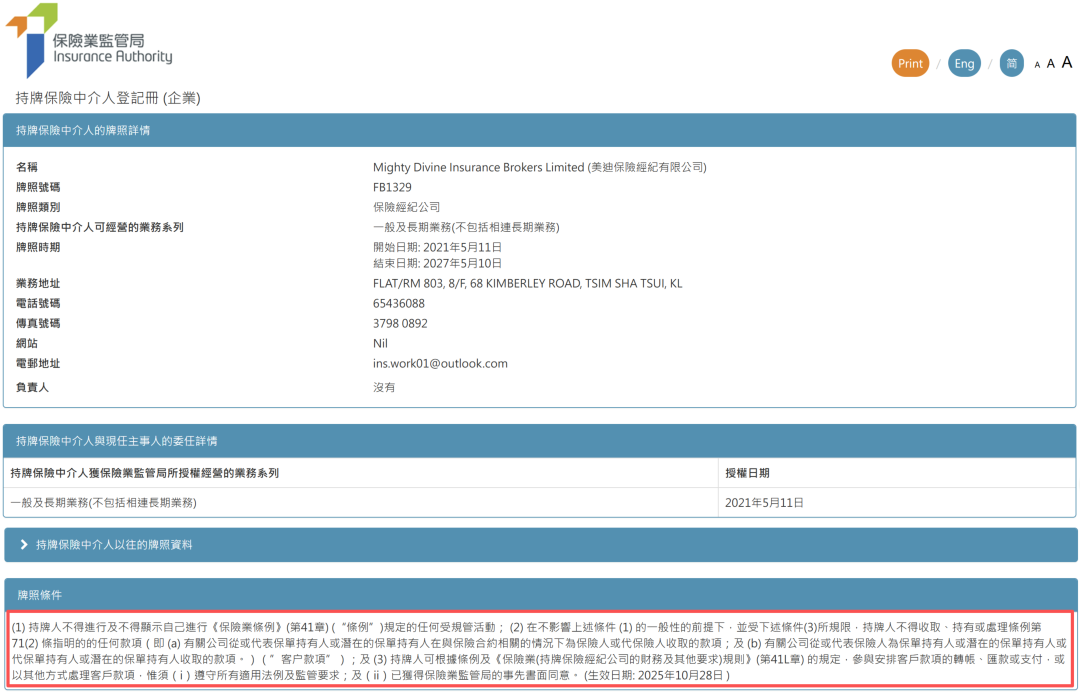This screenshot has width=1080, height=697.
Task: Select the largest font size A
Action: pos(1066,62)
